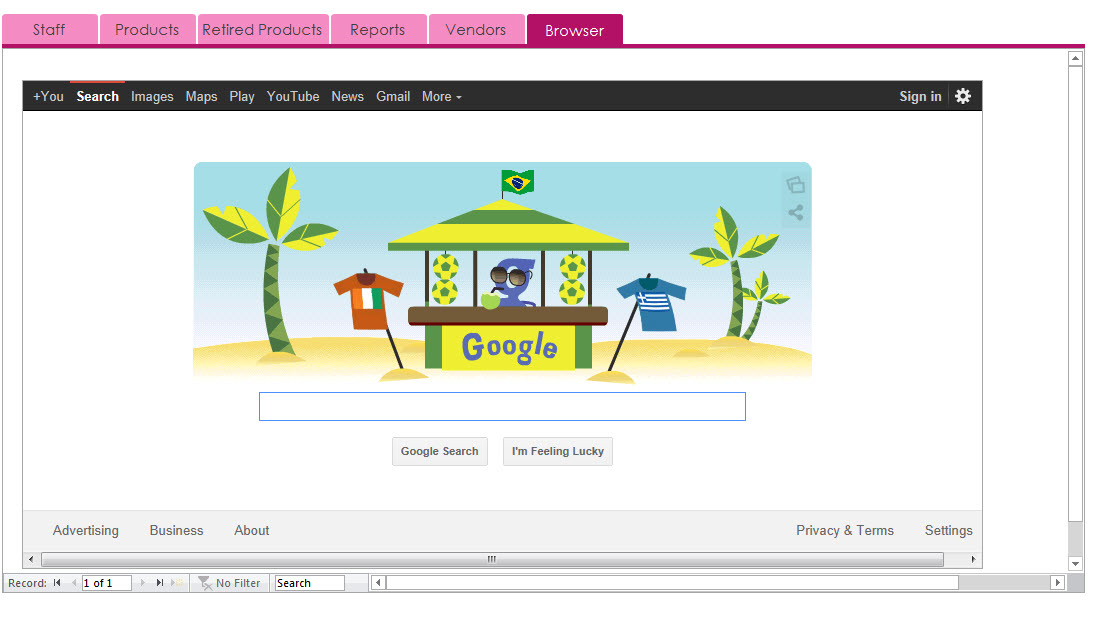Click the No Filter indicator
1106x618 pixels.
[229, 583]
